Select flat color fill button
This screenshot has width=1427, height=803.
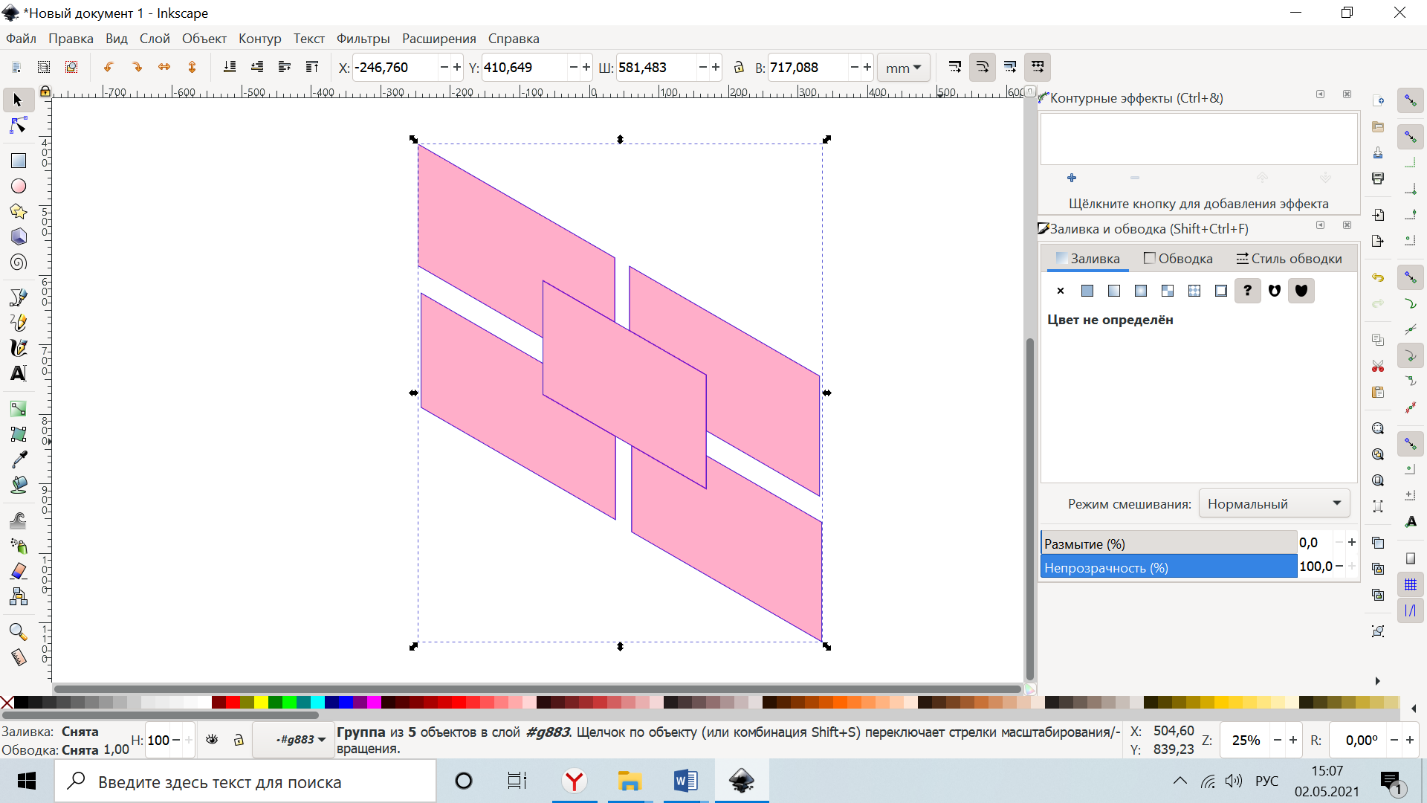(1087, 291)
